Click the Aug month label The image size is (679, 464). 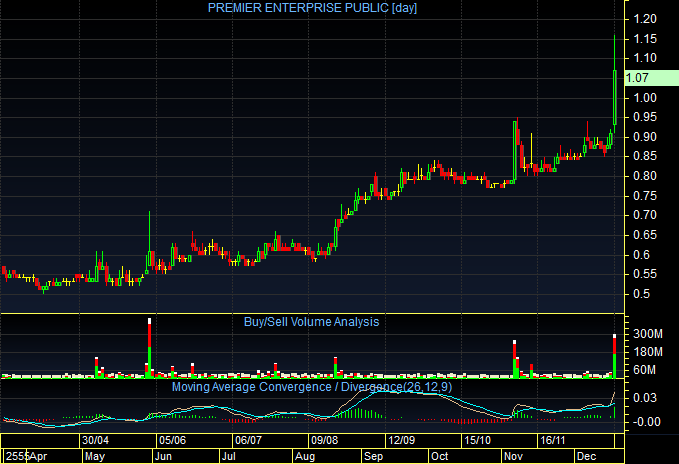pos(305,456)
